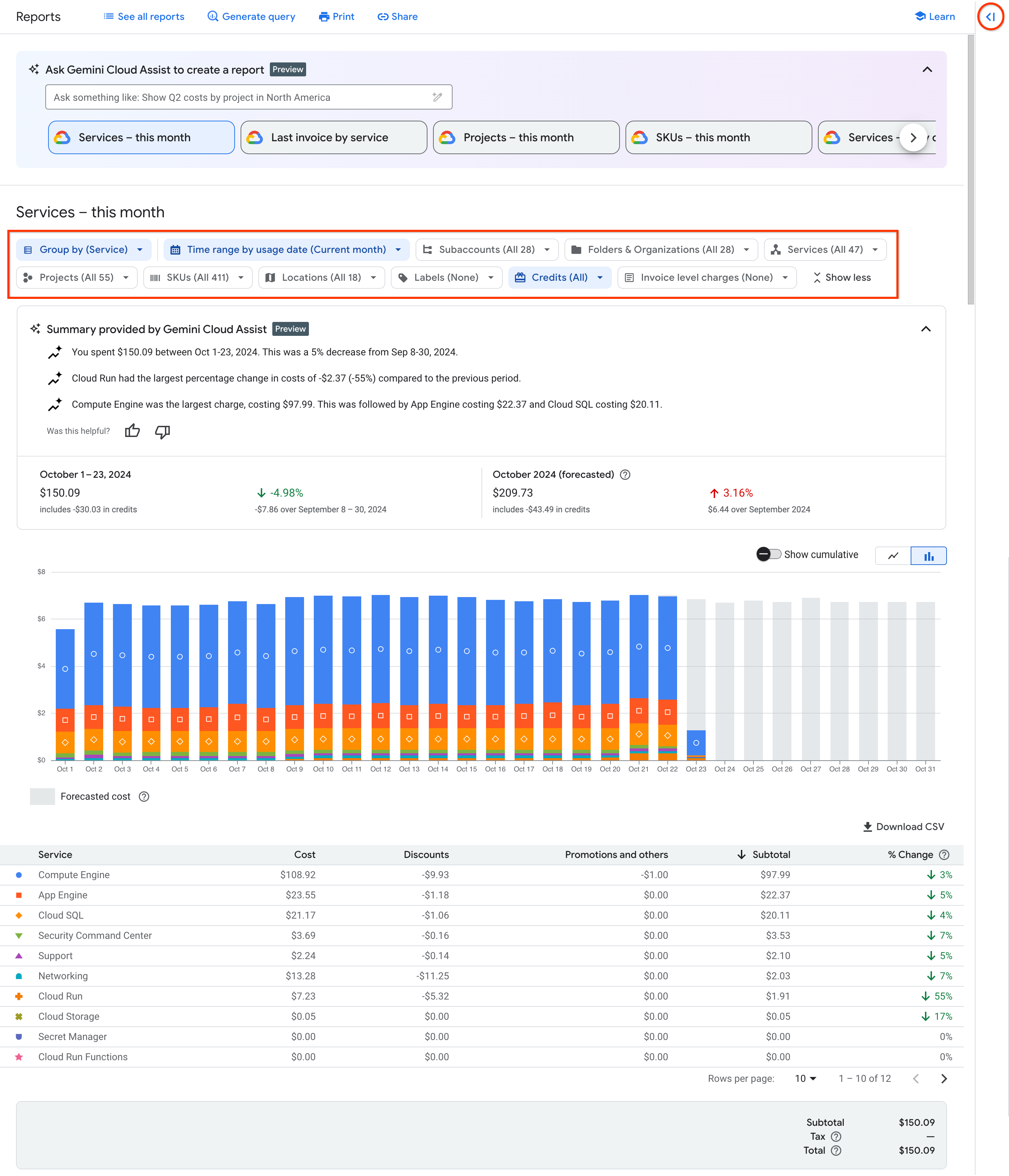Click green triangle marker for Security Command Center
1009x1176 pixels.
point(19,935)
